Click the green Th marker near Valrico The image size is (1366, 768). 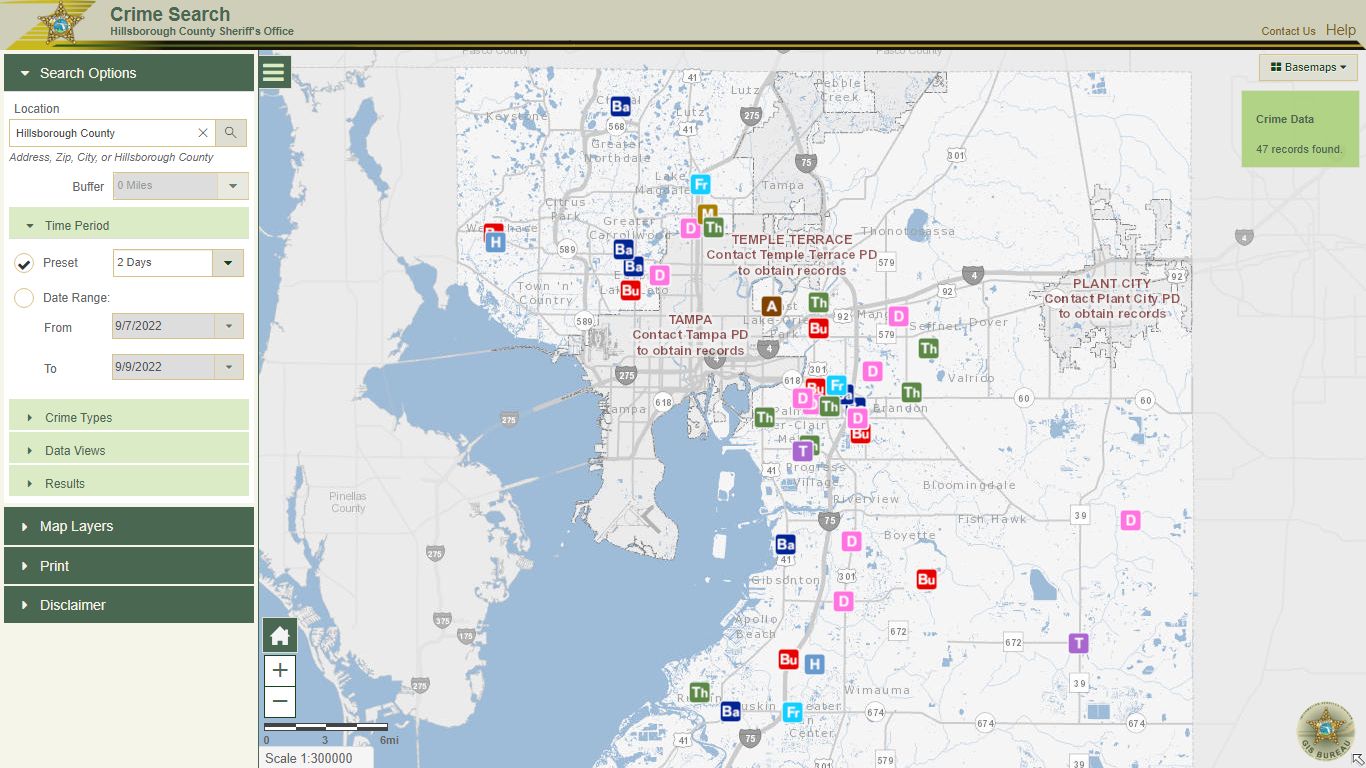(911, 392)
